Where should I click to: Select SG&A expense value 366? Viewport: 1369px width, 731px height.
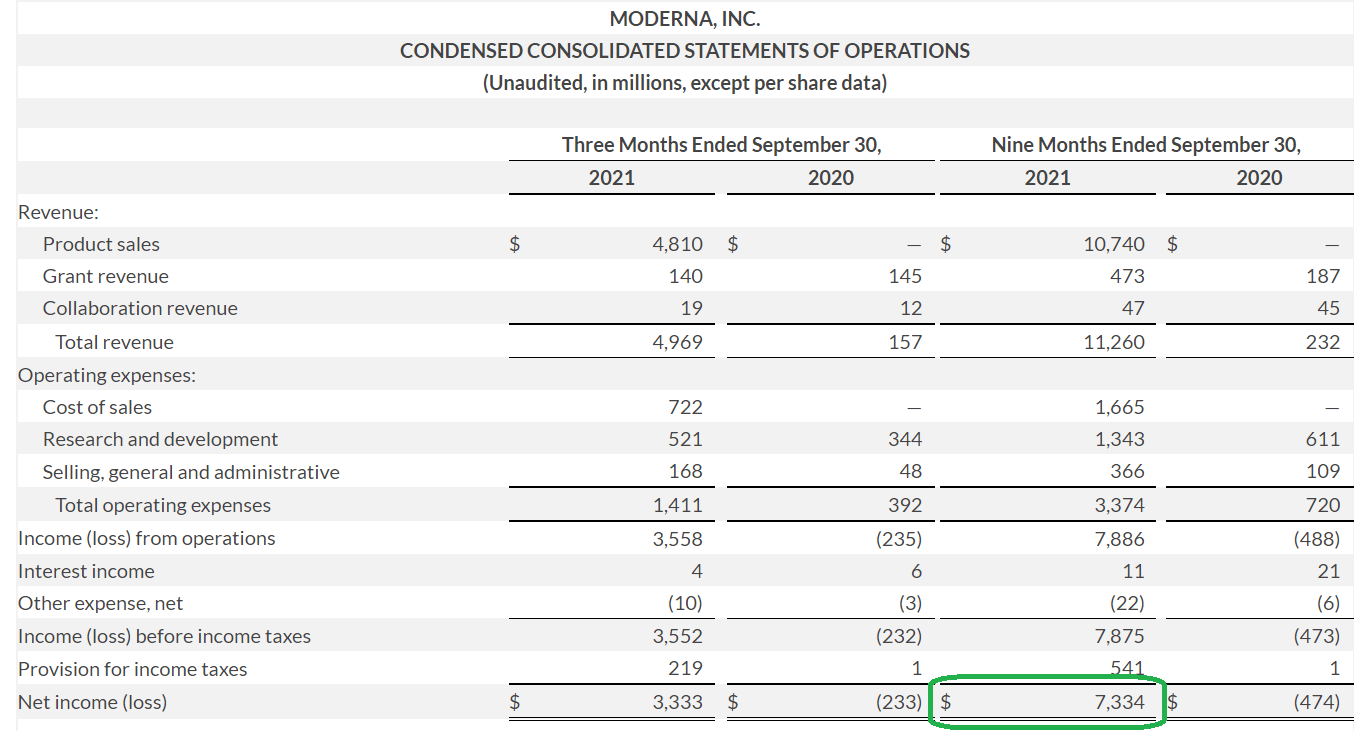pos(1127,471)
